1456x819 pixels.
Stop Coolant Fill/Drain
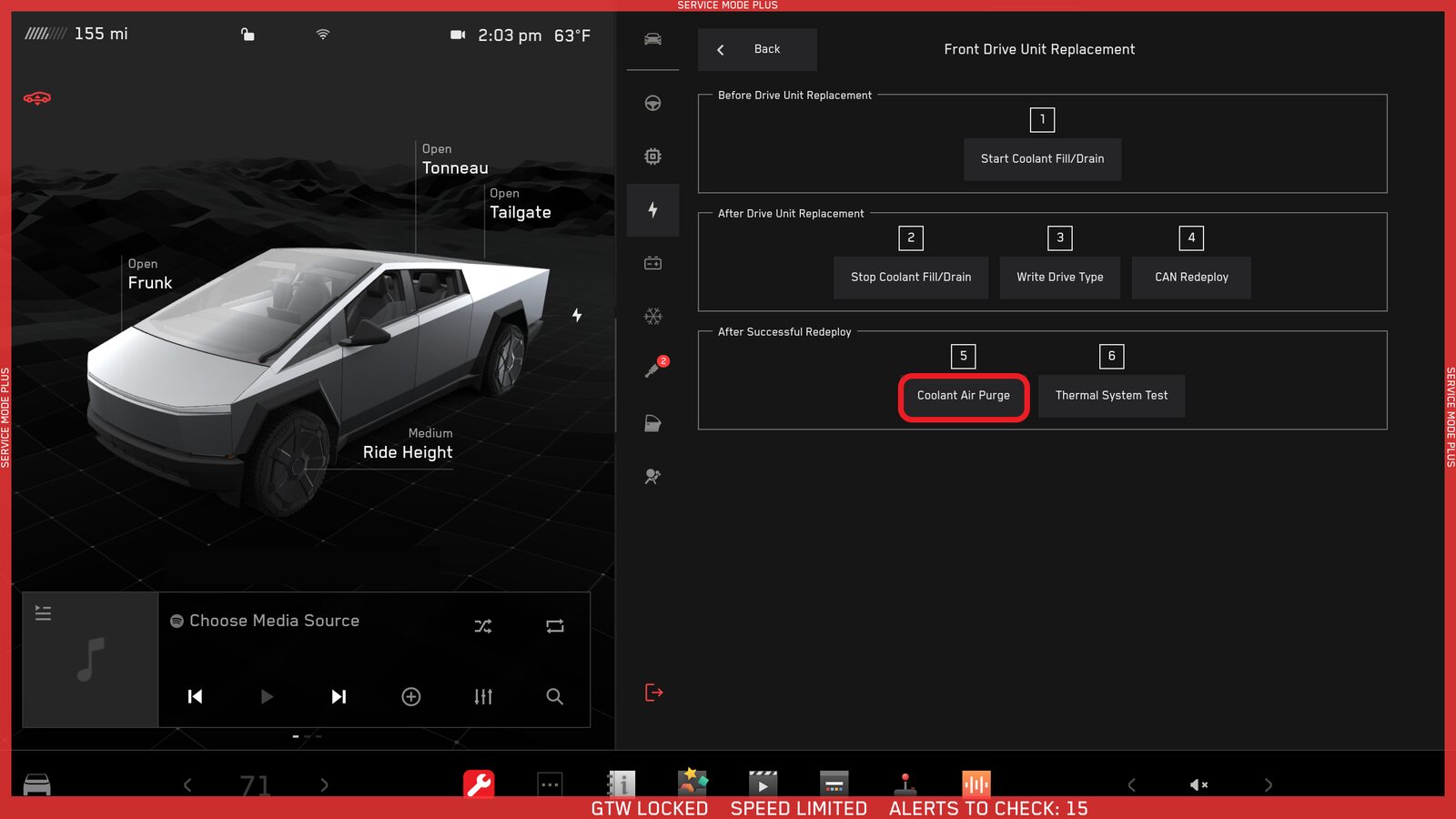tap(911, 278)
